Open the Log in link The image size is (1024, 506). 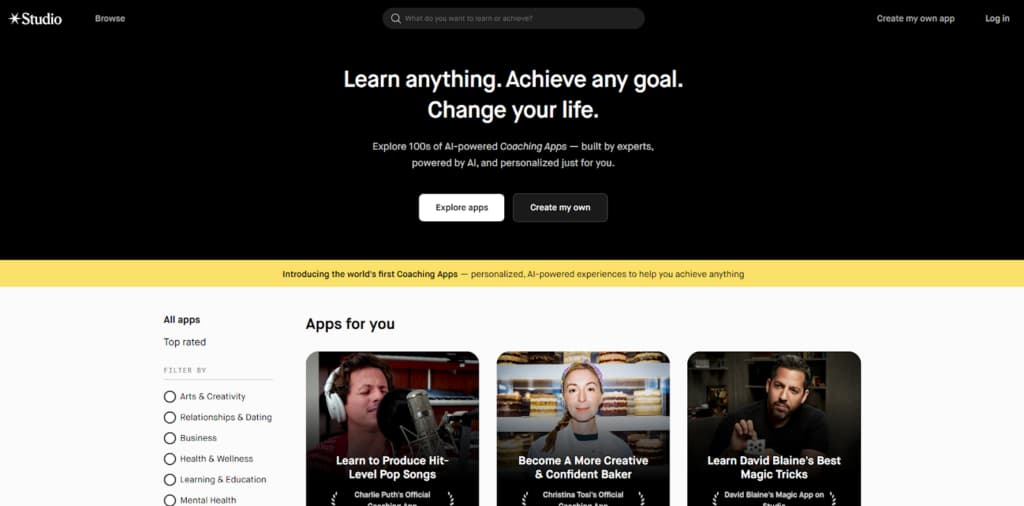coord(997,18)
